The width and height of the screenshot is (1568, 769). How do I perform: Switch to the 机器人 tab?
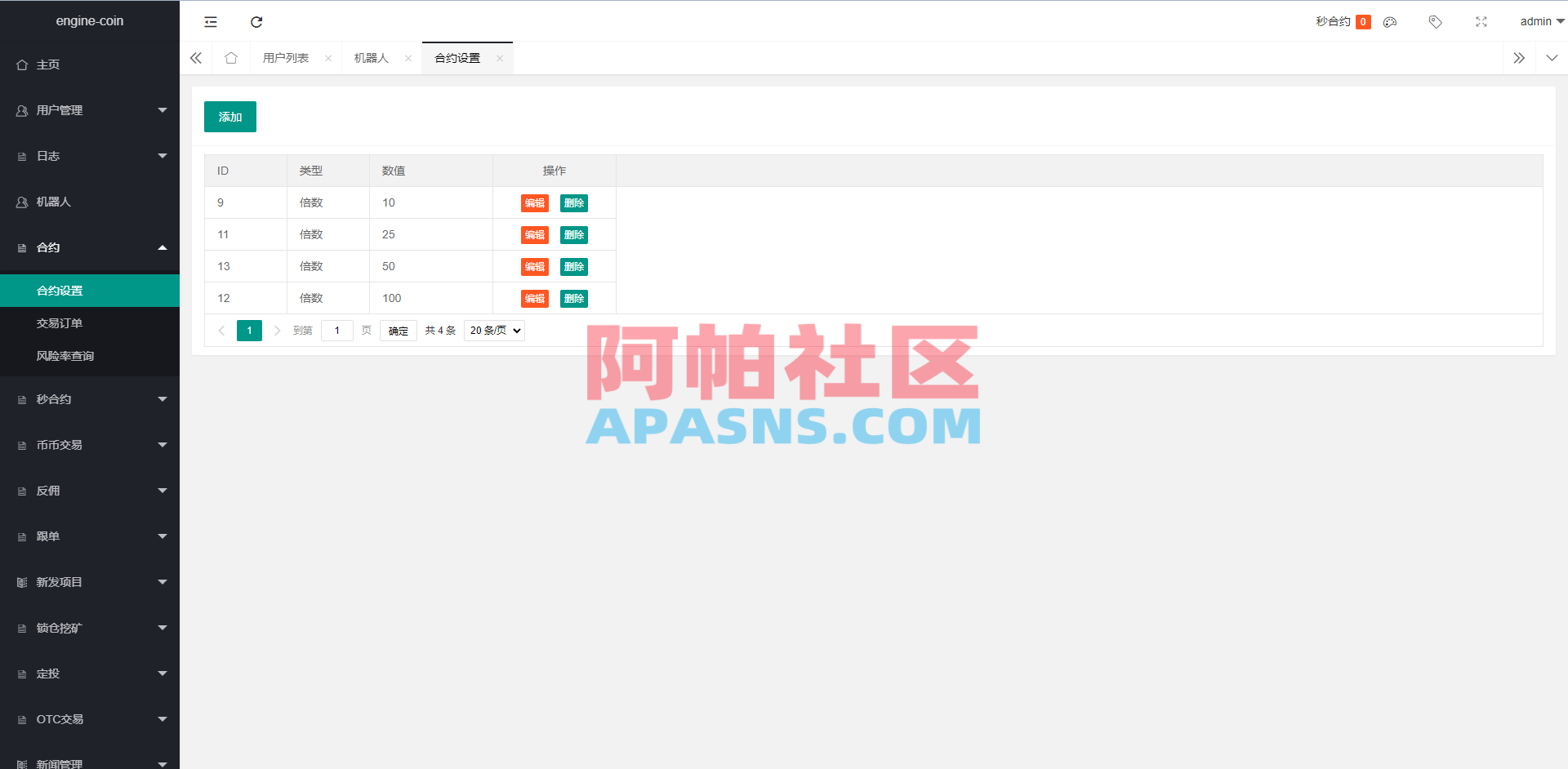(x=370, y=58)
